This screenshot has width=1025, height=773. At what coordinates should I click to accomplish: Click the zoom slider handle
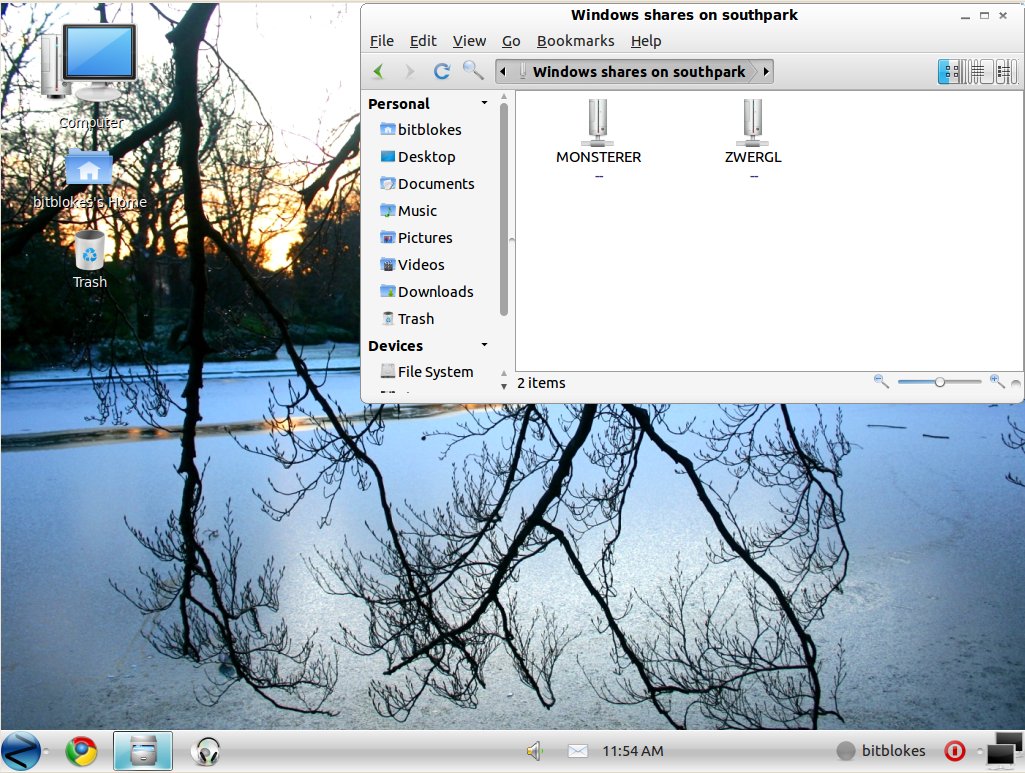pos(939,382)
